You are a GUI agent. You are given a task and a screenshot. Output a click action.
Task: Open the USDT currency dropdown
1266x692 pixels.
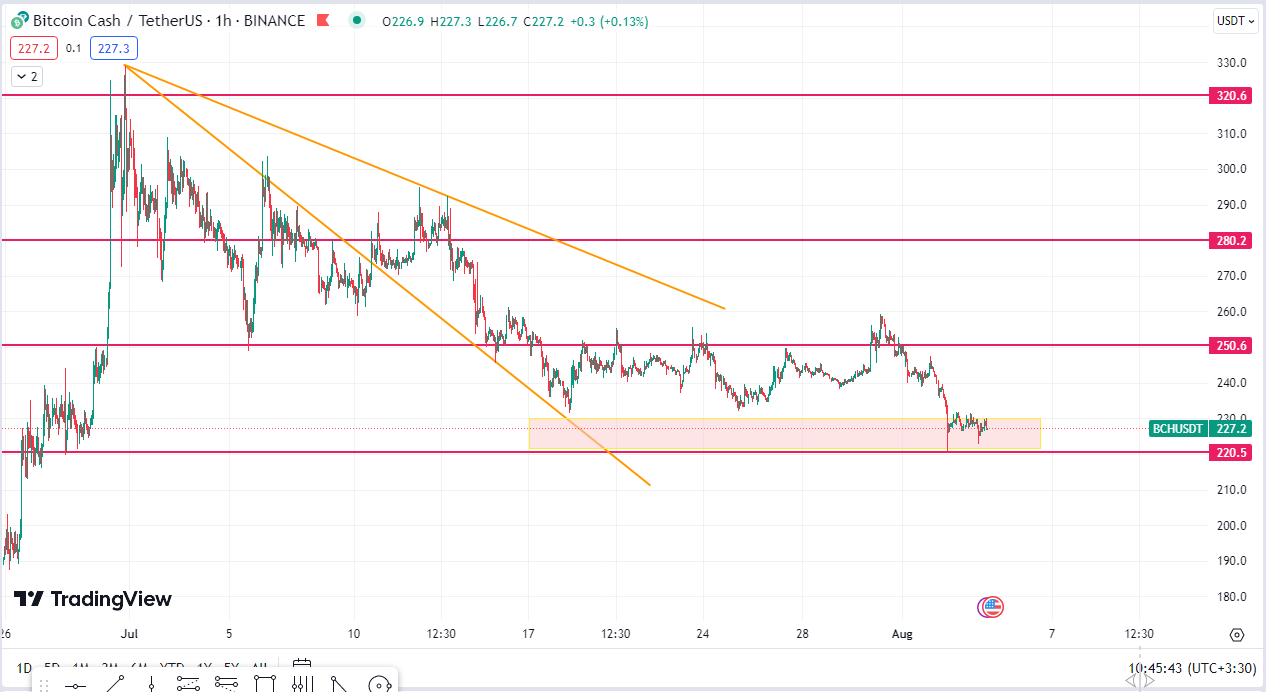coord(1235,21)
